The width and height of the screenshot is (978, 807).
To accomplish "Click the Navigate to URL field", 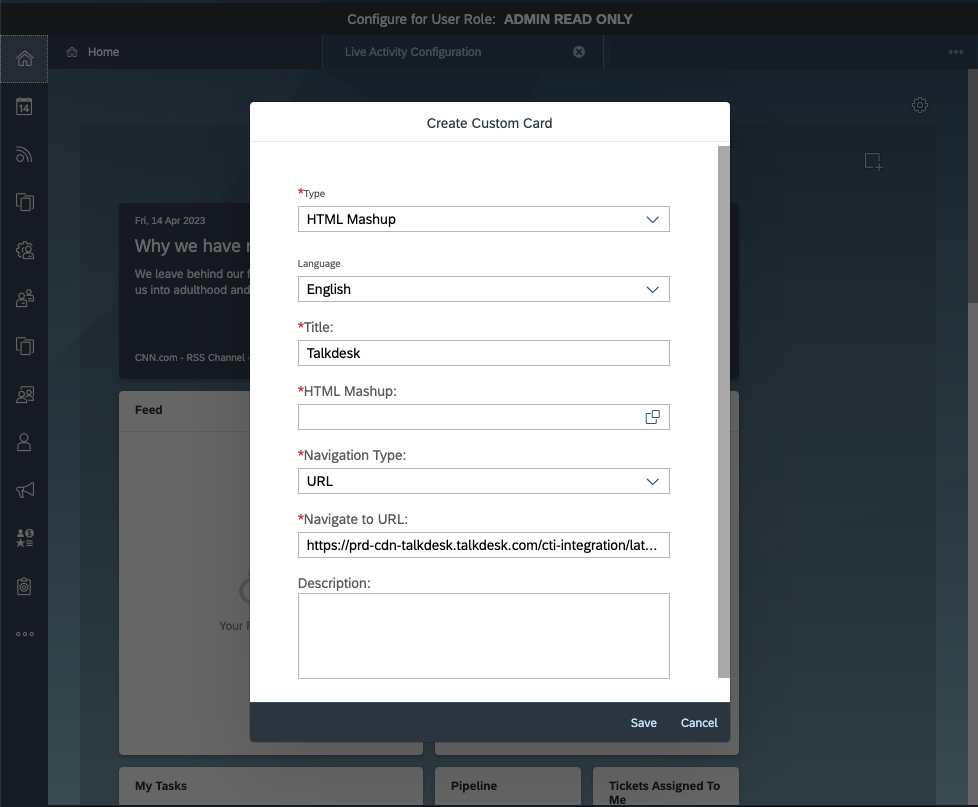I will [x=483, y=545].
